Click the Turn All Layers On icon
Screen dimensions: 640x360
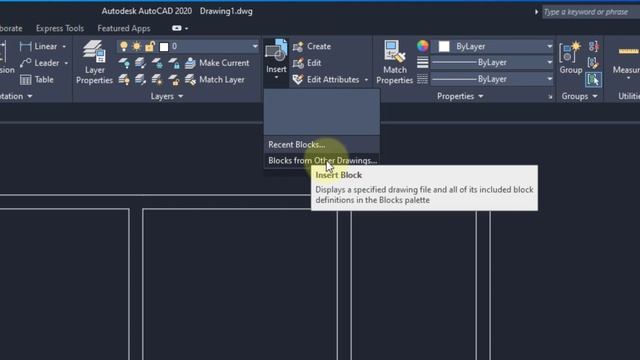pyautogui.click(x=124, y=80)
